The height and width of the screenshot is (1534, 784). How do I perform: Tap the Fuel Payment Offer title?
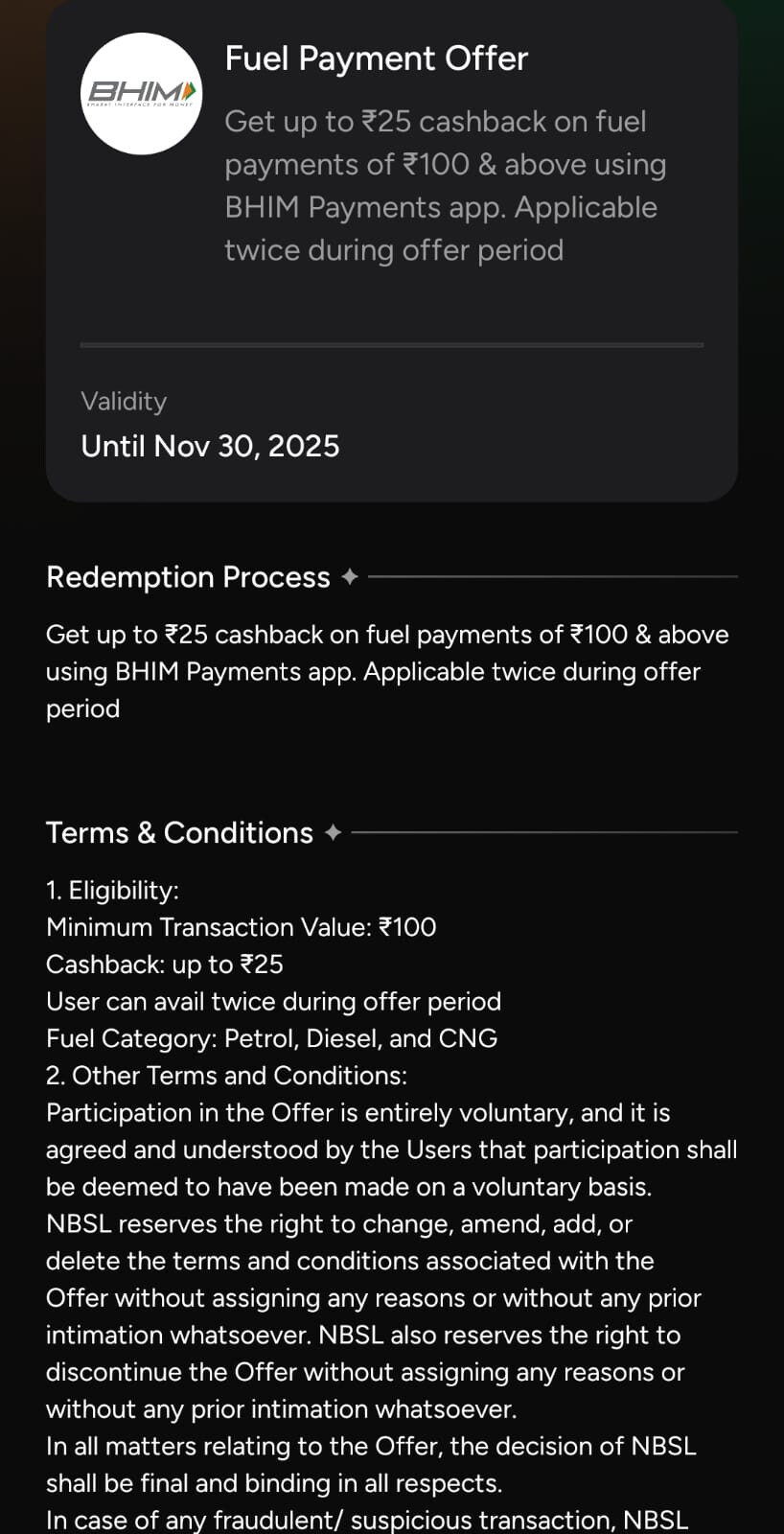[x=376, y=58]
